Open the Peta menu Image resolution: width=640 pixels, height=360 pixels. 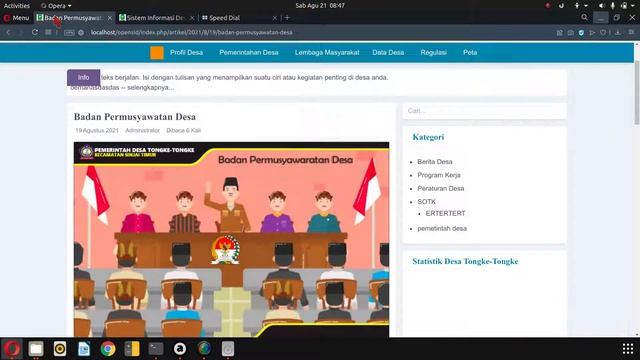point(470,52)
